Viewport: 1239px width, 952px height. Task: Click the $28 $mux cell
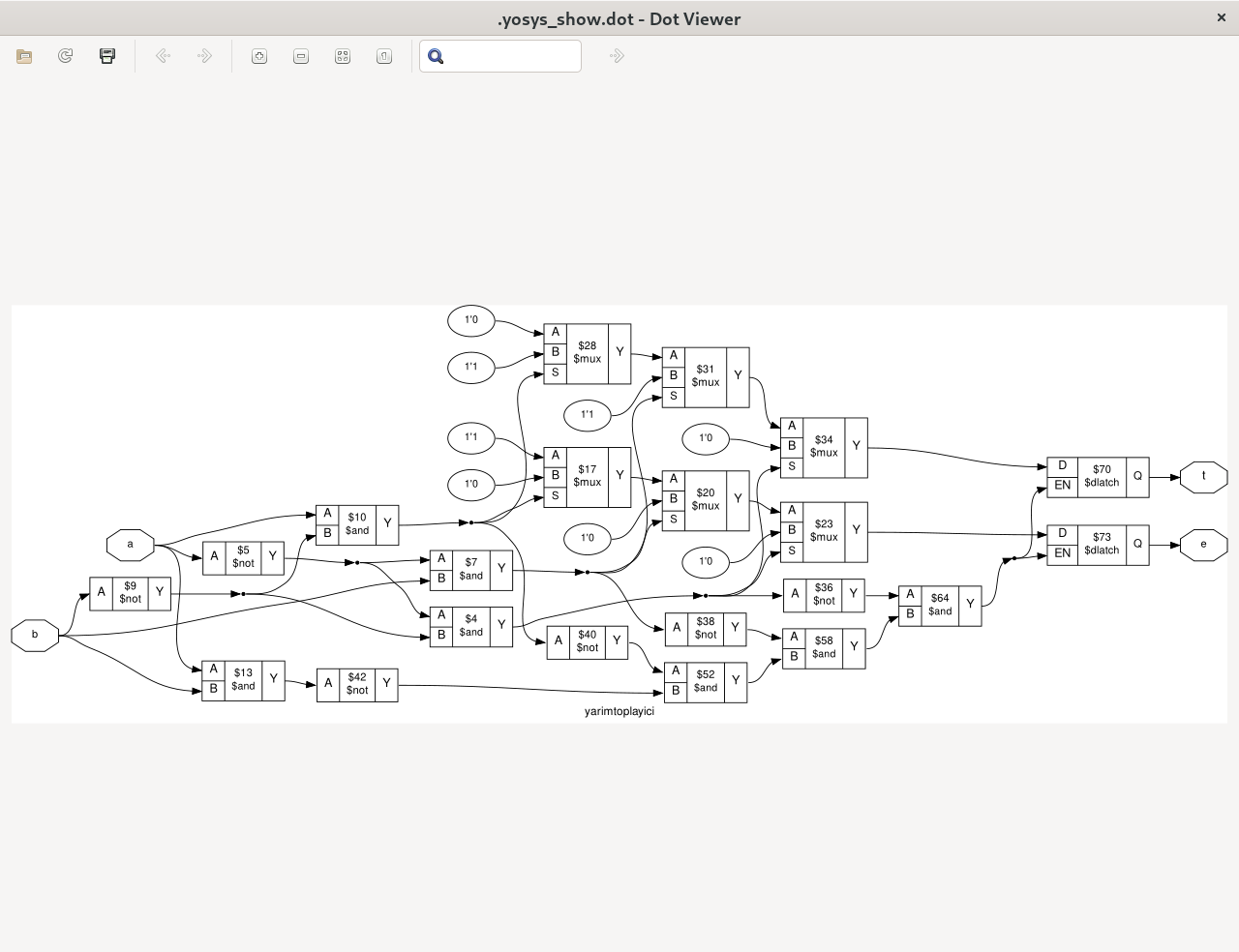point(588,353)
